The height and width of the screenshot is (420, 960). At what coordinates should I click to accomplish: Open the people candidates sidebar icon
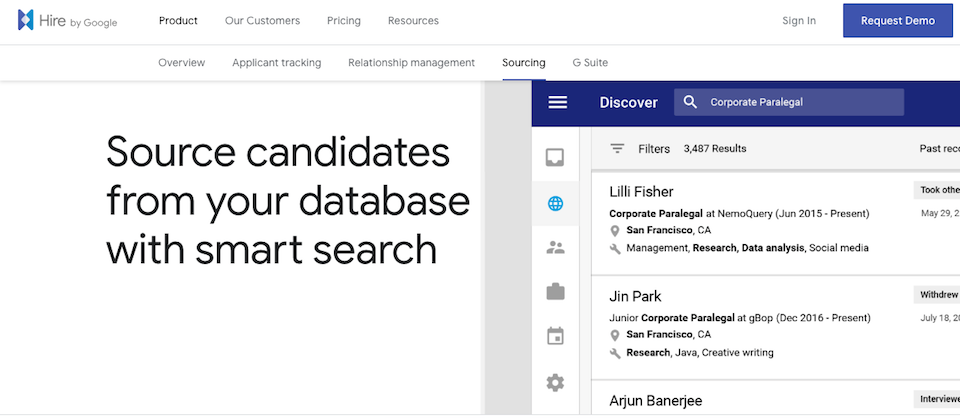click(555, 248)
